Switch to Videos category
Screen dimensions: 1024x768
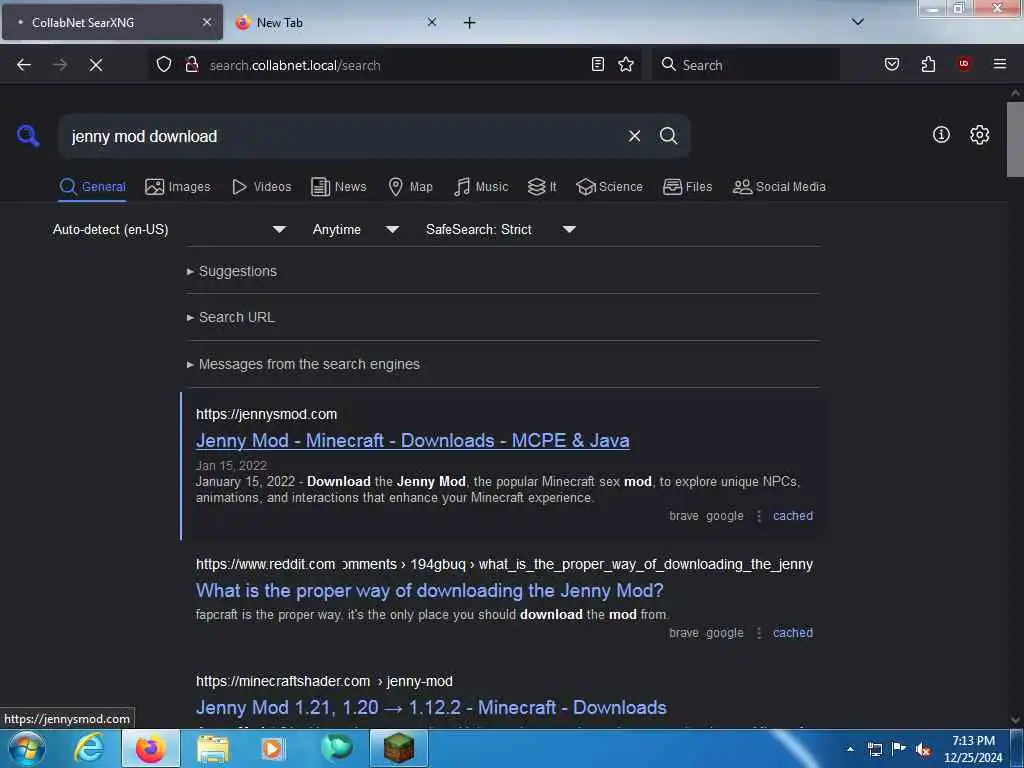262,187
